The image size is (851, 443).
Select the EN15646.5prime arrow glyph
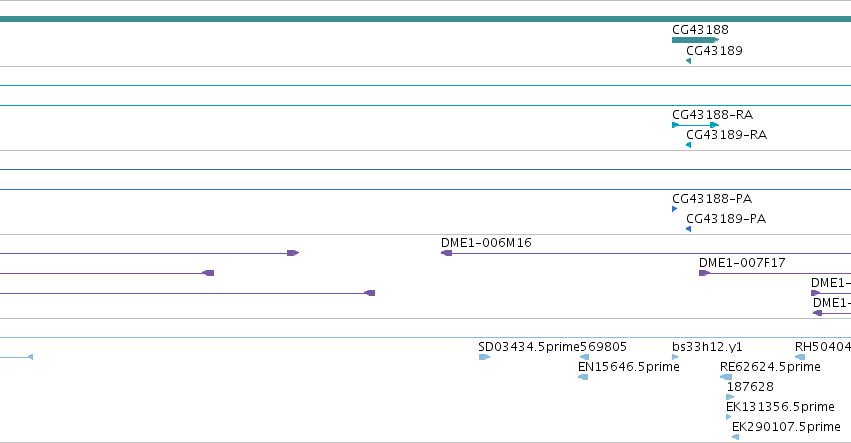(583, 377)
